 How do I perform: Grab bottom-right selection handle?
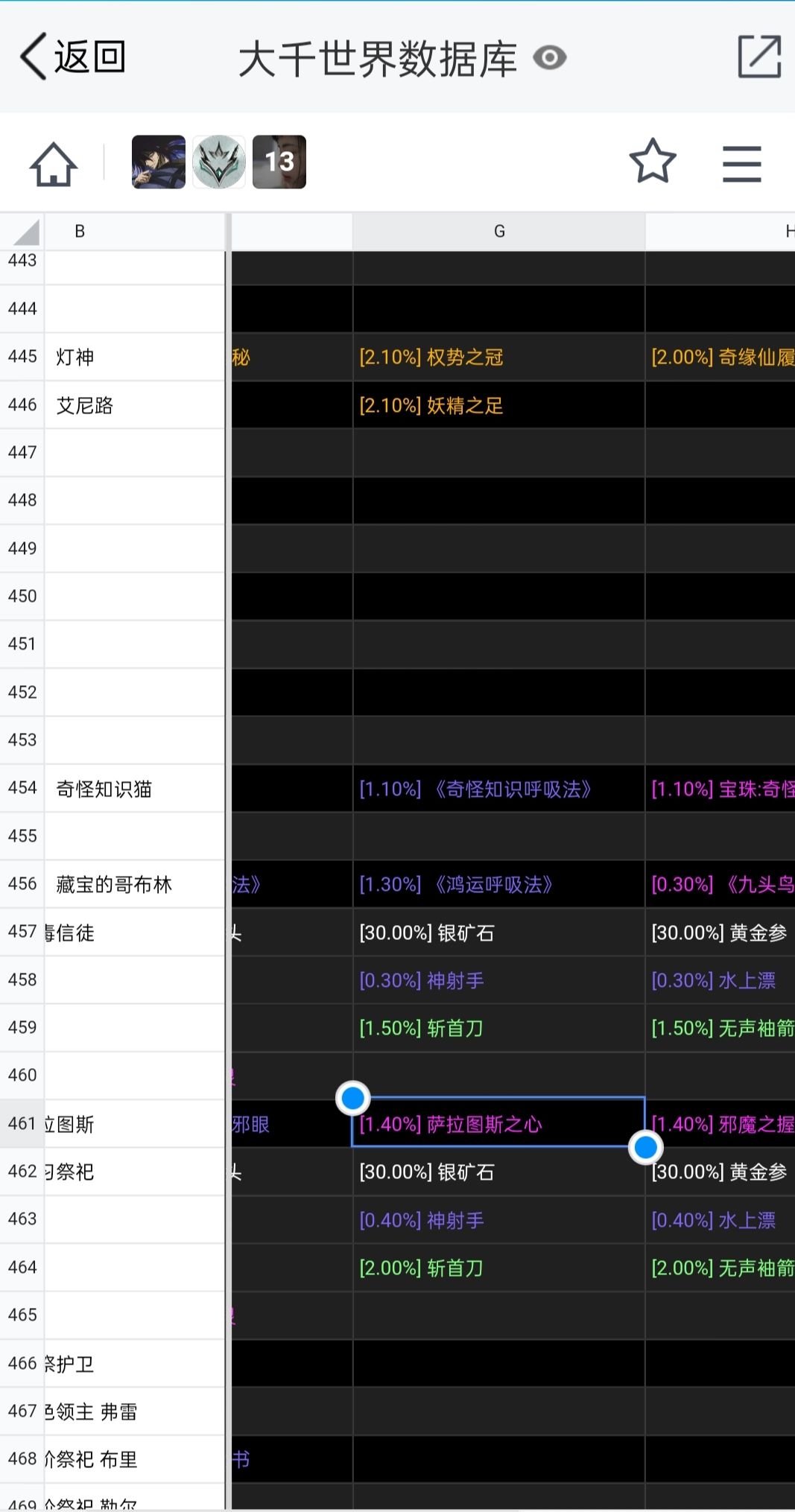(x=645, y=1147)
